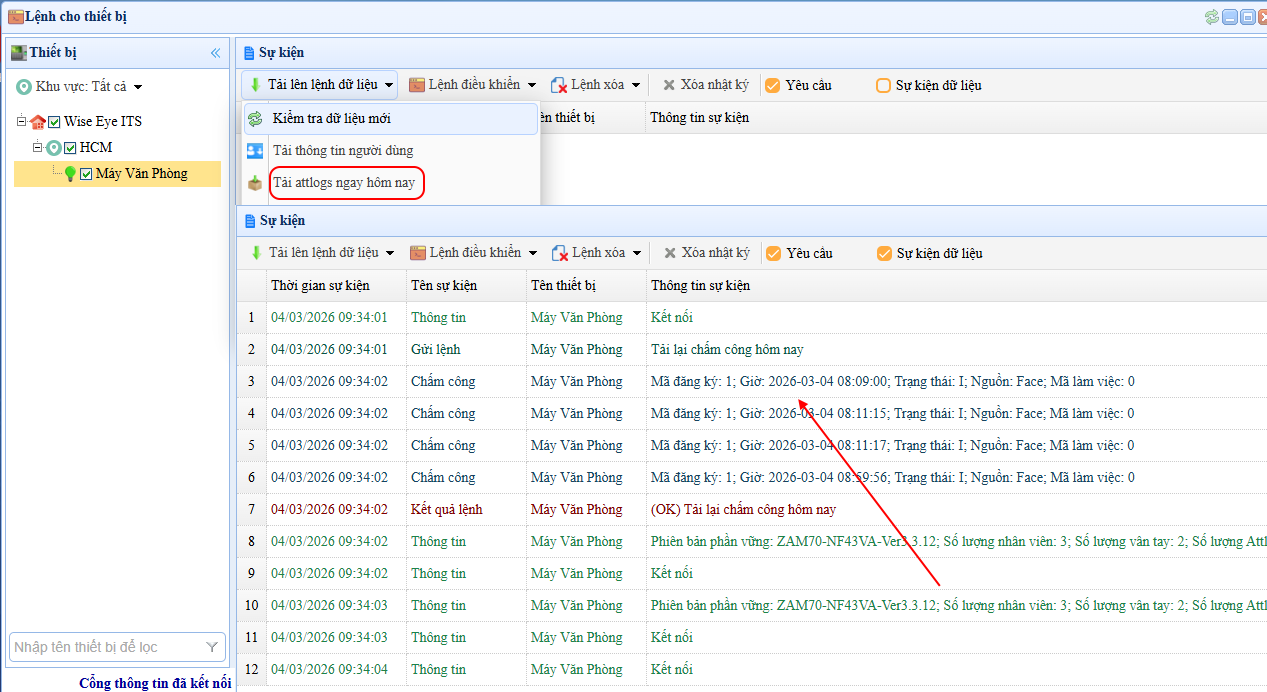Image resolution: width=1267 pixels, height=692 pixels.
Task: Click the Wise Eye ITS house icon
Action: [38, 122]
